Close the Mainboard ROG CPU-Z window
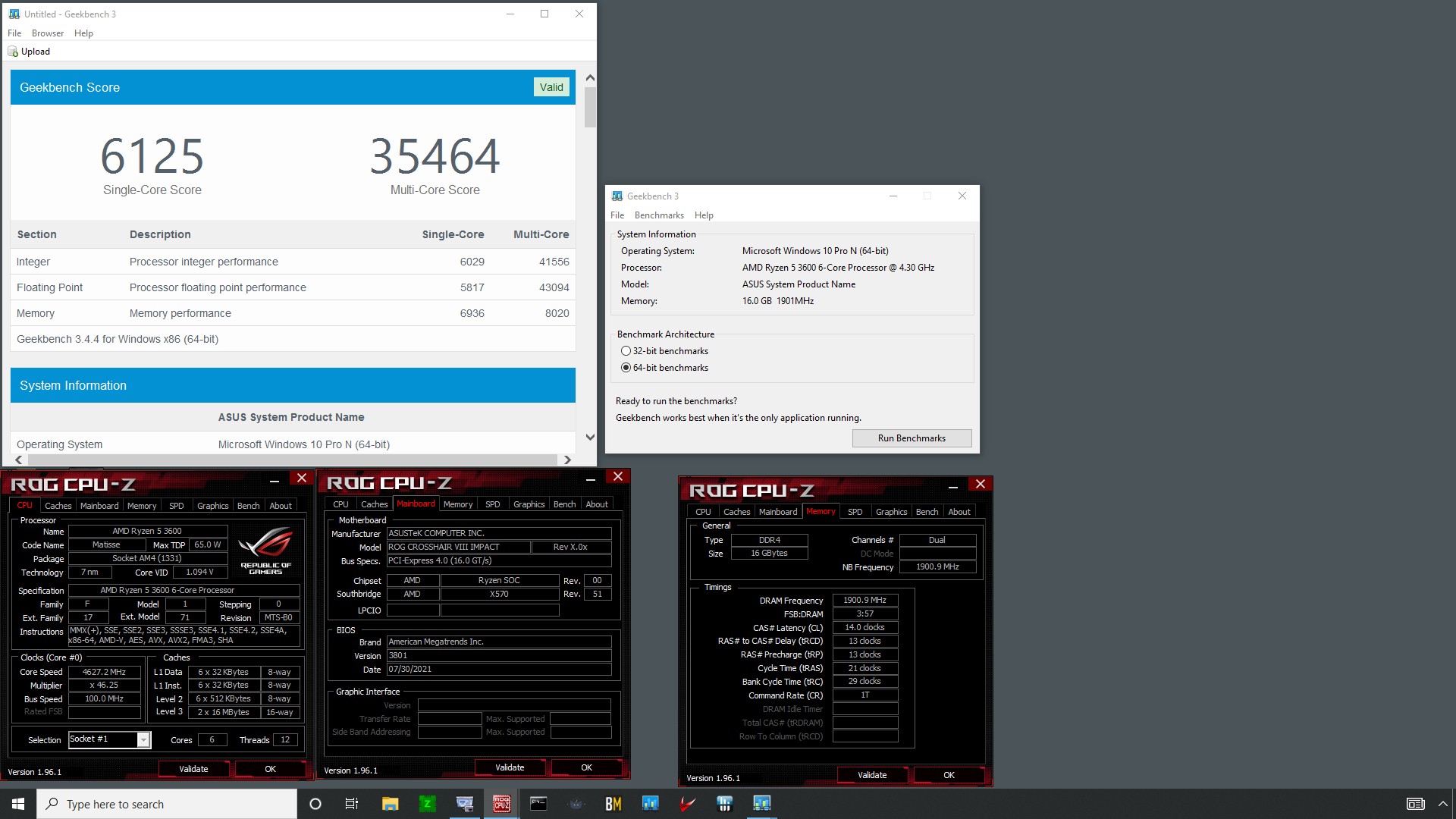This screenshot has height=819, width=1456. tap(618, 476)
